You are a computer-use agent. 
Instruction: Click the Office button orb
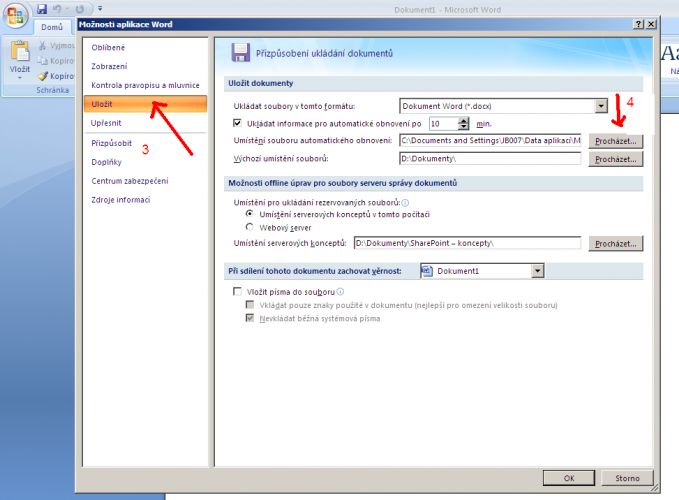[15, 16]
